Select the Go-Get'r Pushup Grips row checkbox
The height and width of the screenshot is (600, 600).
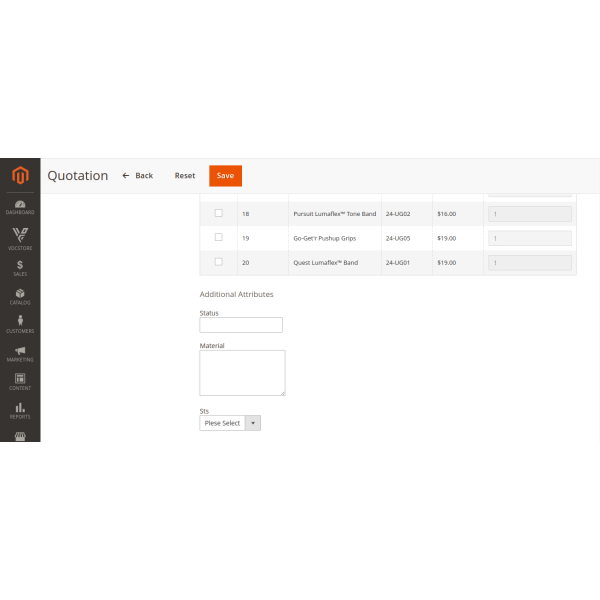pos(219,238)
